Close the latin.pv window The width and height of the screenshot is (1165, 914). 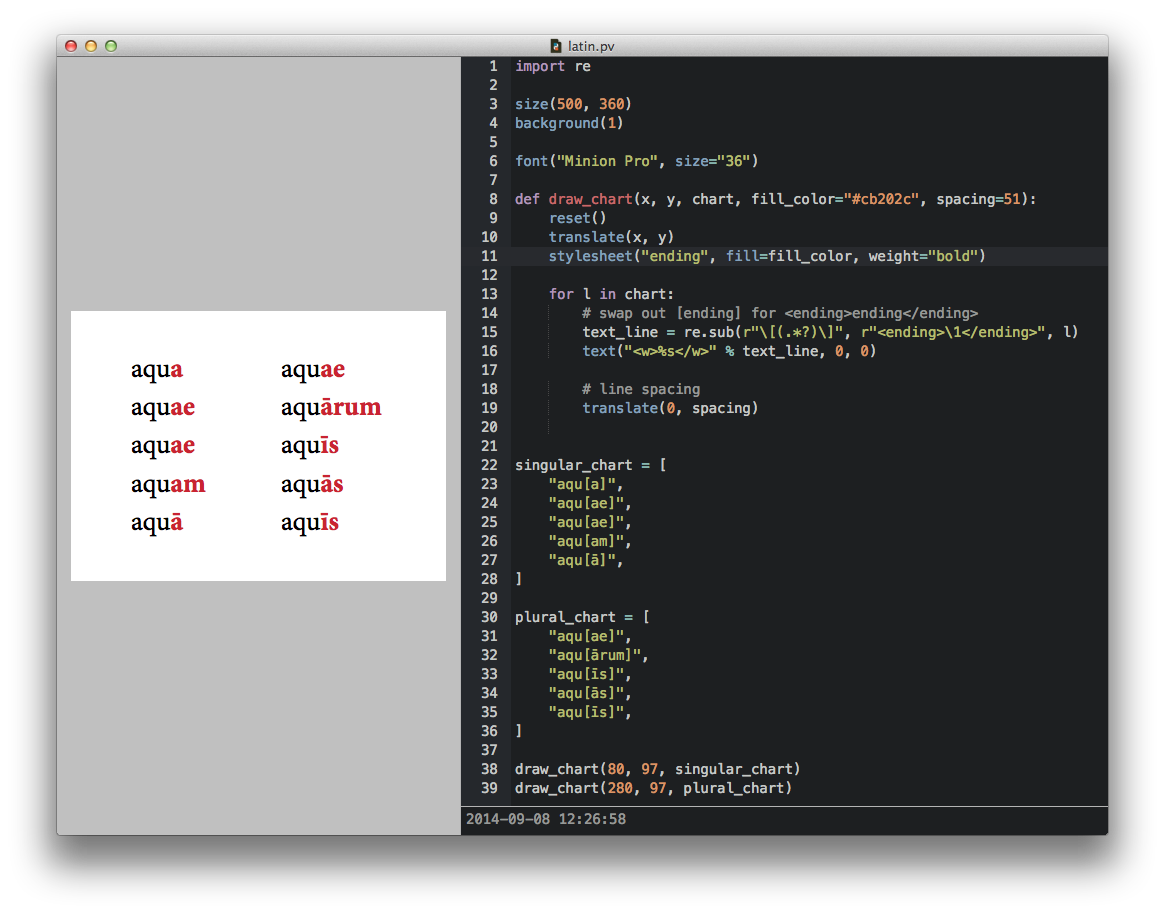[x=71, y=46]
